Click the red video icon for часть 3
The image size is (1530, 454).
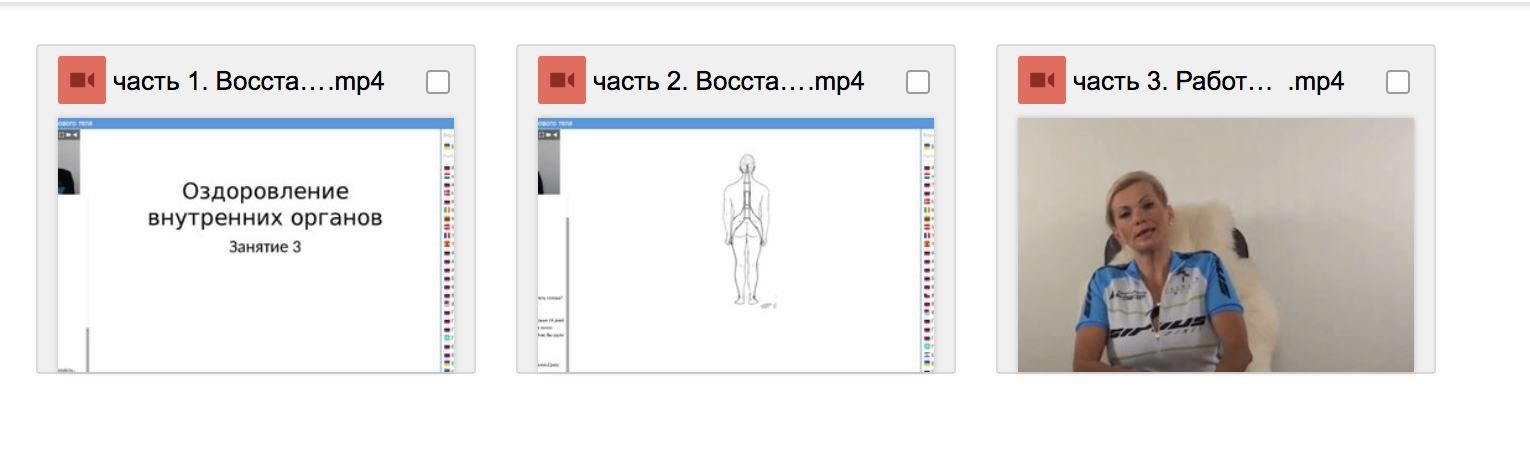click(1042, 80)
